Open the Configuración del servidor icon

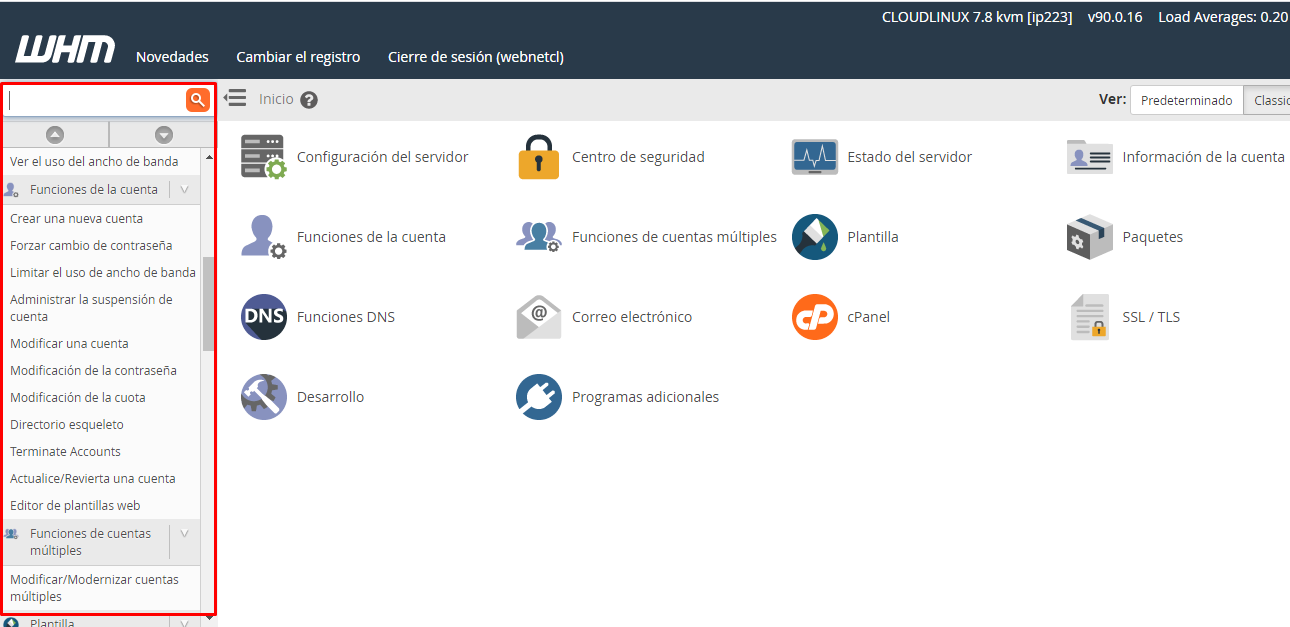tap(263, 157)
